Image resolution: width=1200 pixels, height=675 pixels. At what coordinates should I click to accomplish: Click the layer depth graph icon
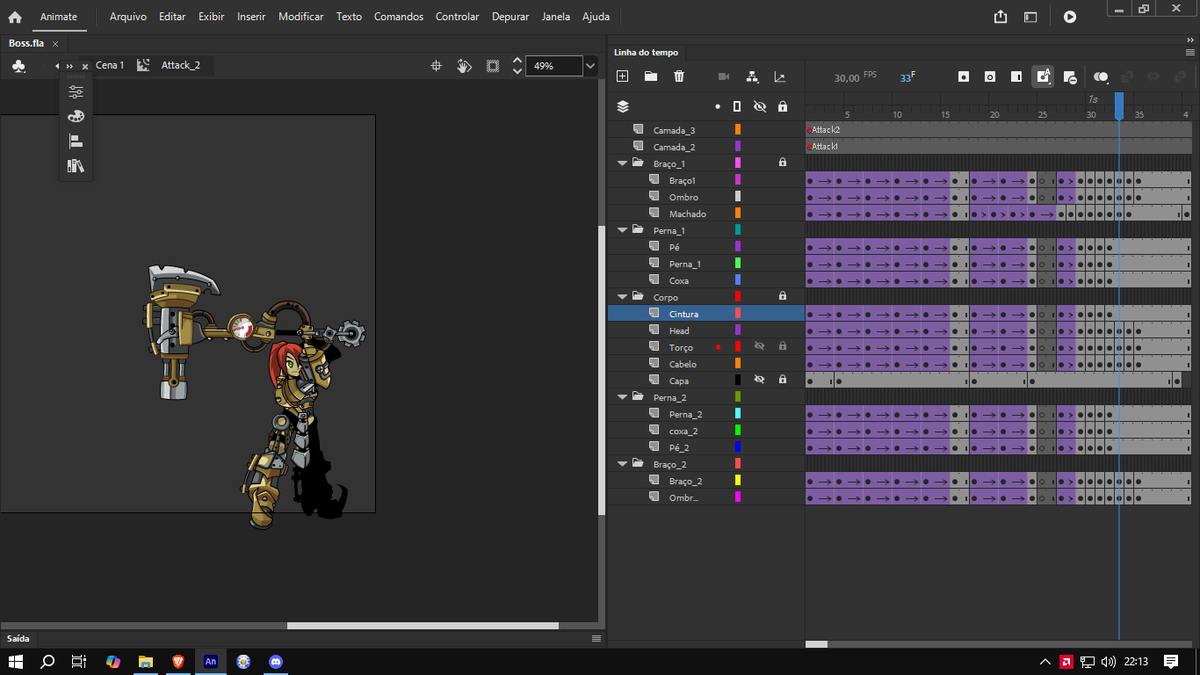(x=780, y=77)
